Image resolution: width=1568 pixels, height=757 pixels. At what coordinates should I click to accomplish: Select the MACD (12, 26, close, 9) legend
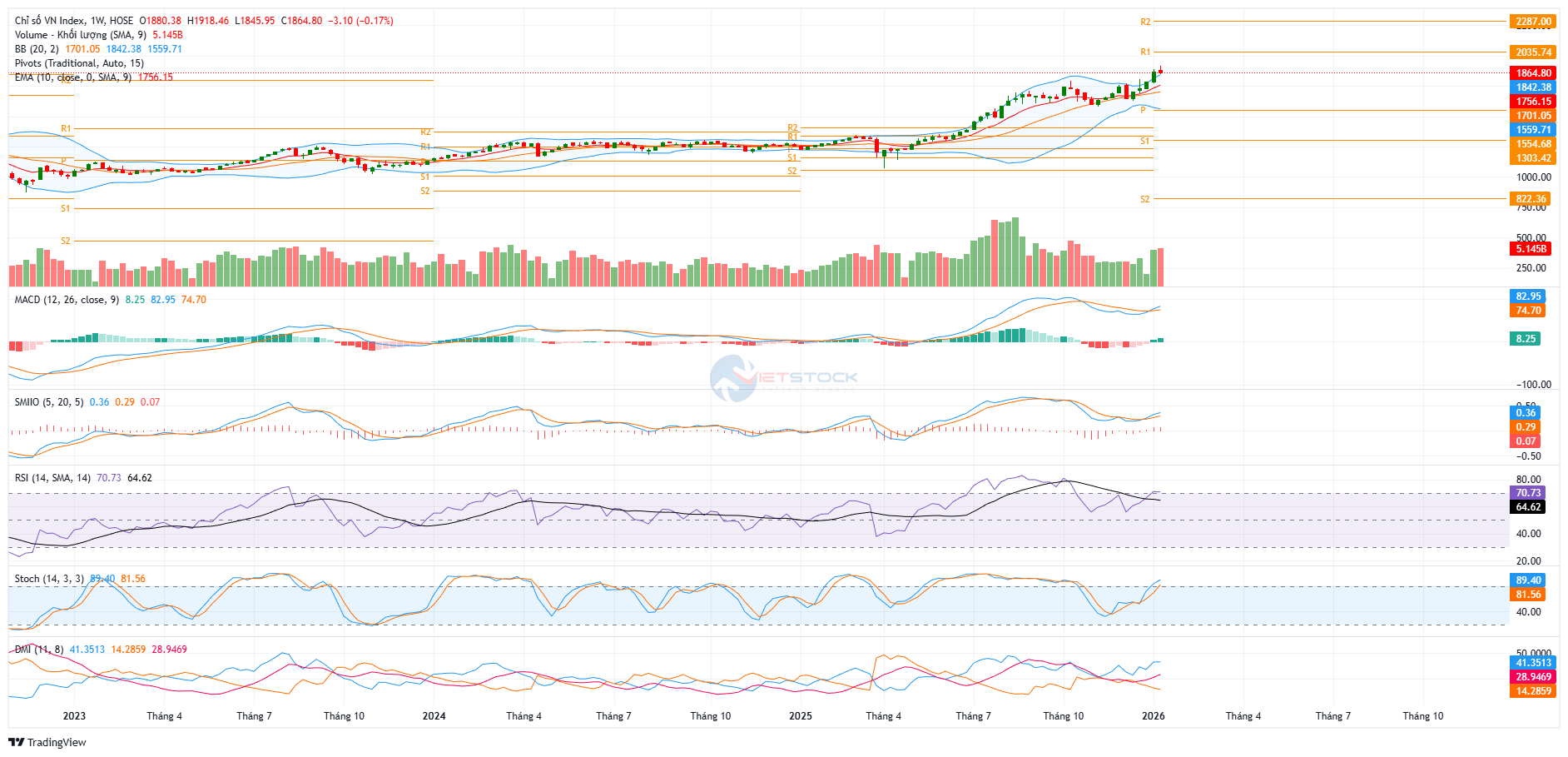(x=67, y=300)
